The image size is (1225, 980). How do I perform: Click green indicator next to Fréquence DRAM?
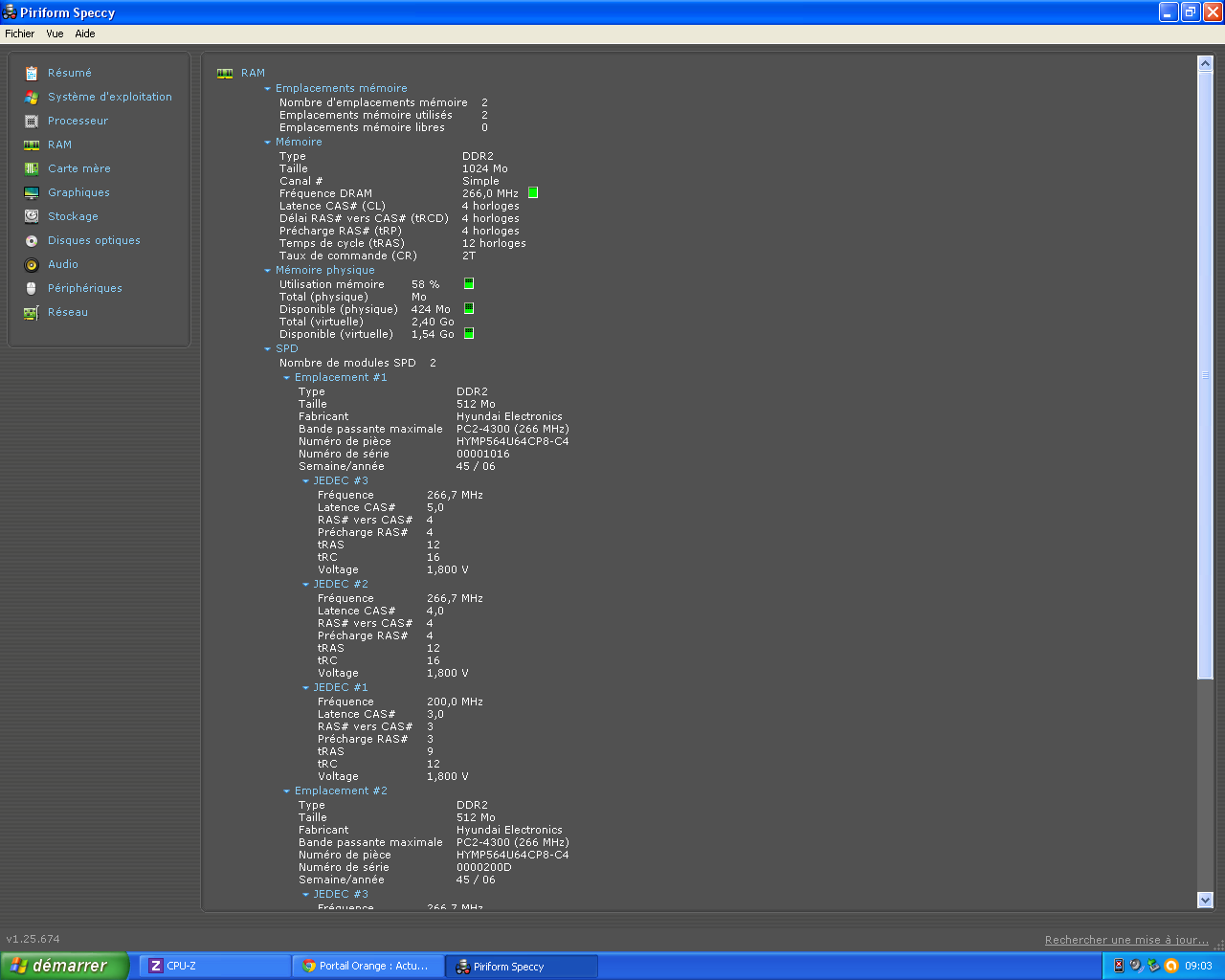(533, 192)
